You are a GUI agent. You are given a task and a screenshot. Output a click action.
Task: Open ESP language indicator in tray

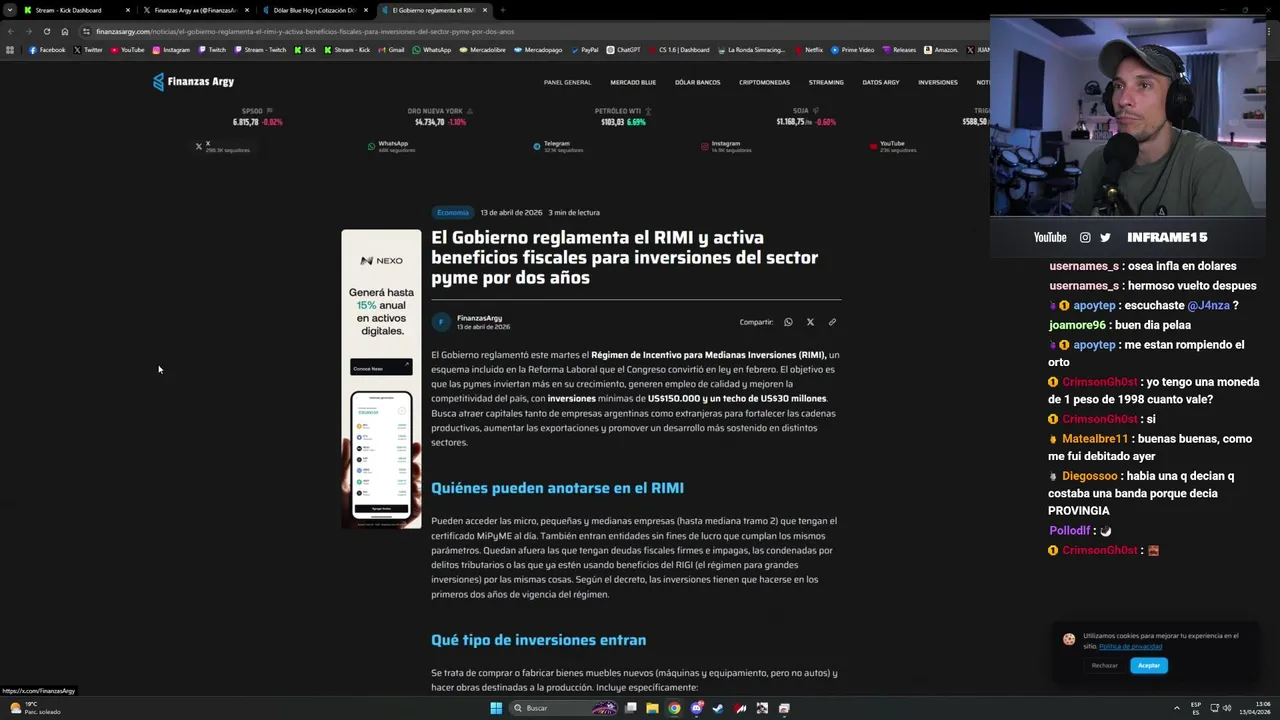pos(1196,708)
